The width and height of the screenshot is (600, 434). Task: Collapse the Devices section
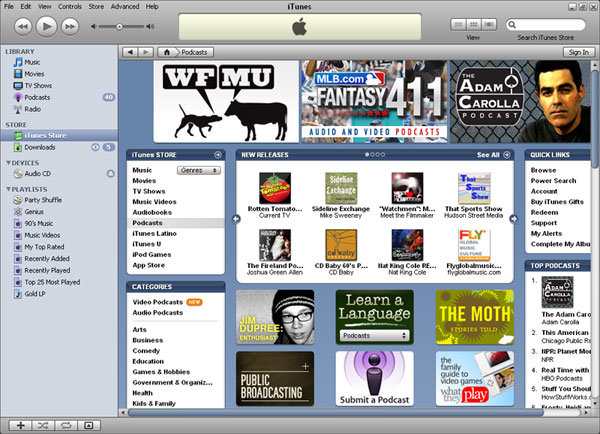tap(8, 163)
